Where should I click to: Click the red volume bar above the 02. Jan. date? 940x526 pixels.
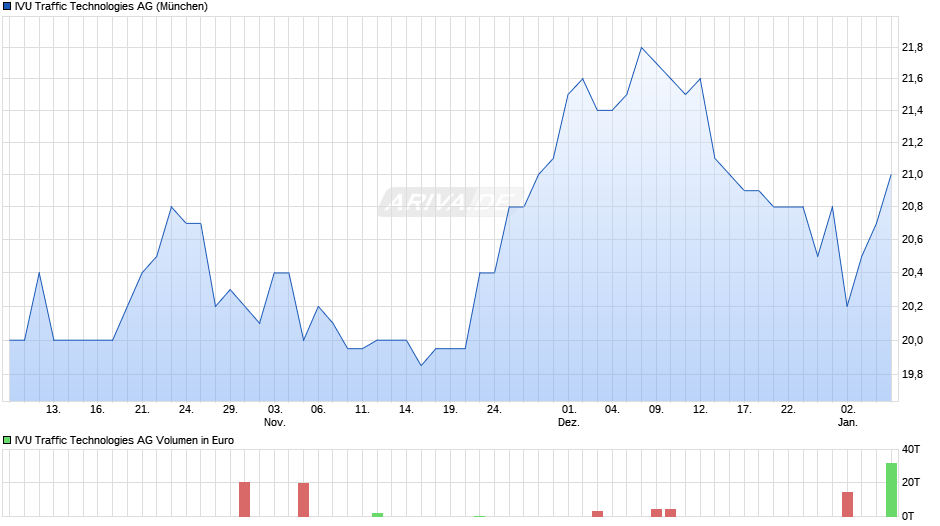click(848, 504)
